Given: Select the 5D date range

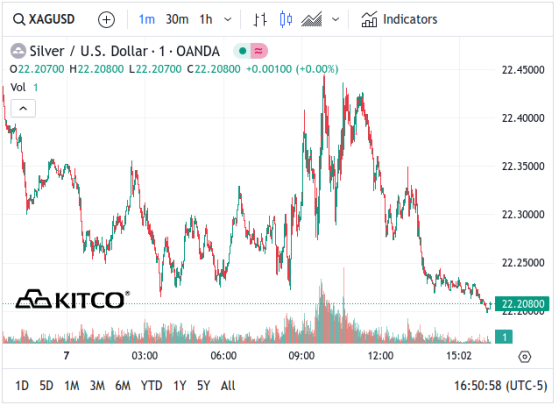Looking at the screenshot, I should pos(46,386).
